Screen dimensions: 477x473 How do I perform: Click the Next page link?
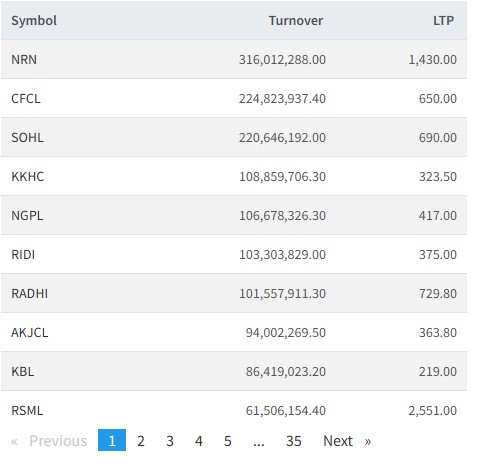(x=347, y=441)
